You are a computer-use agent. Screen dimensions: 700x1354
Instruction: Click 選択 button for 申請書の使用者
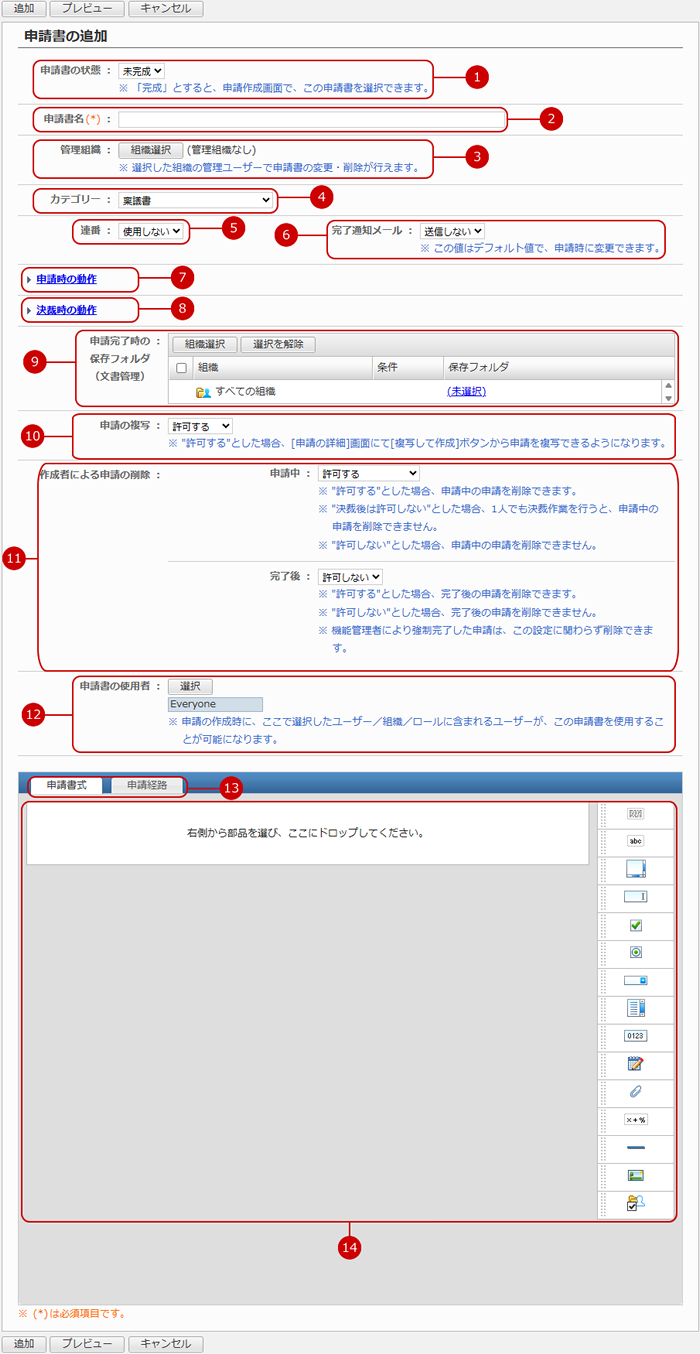pos(190,687)
